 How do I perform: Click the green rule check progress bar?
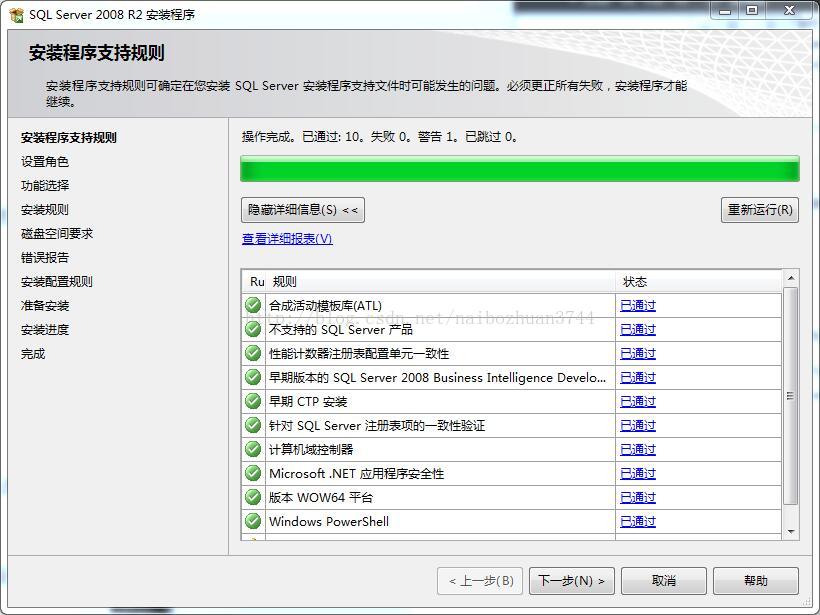(520, 169)
